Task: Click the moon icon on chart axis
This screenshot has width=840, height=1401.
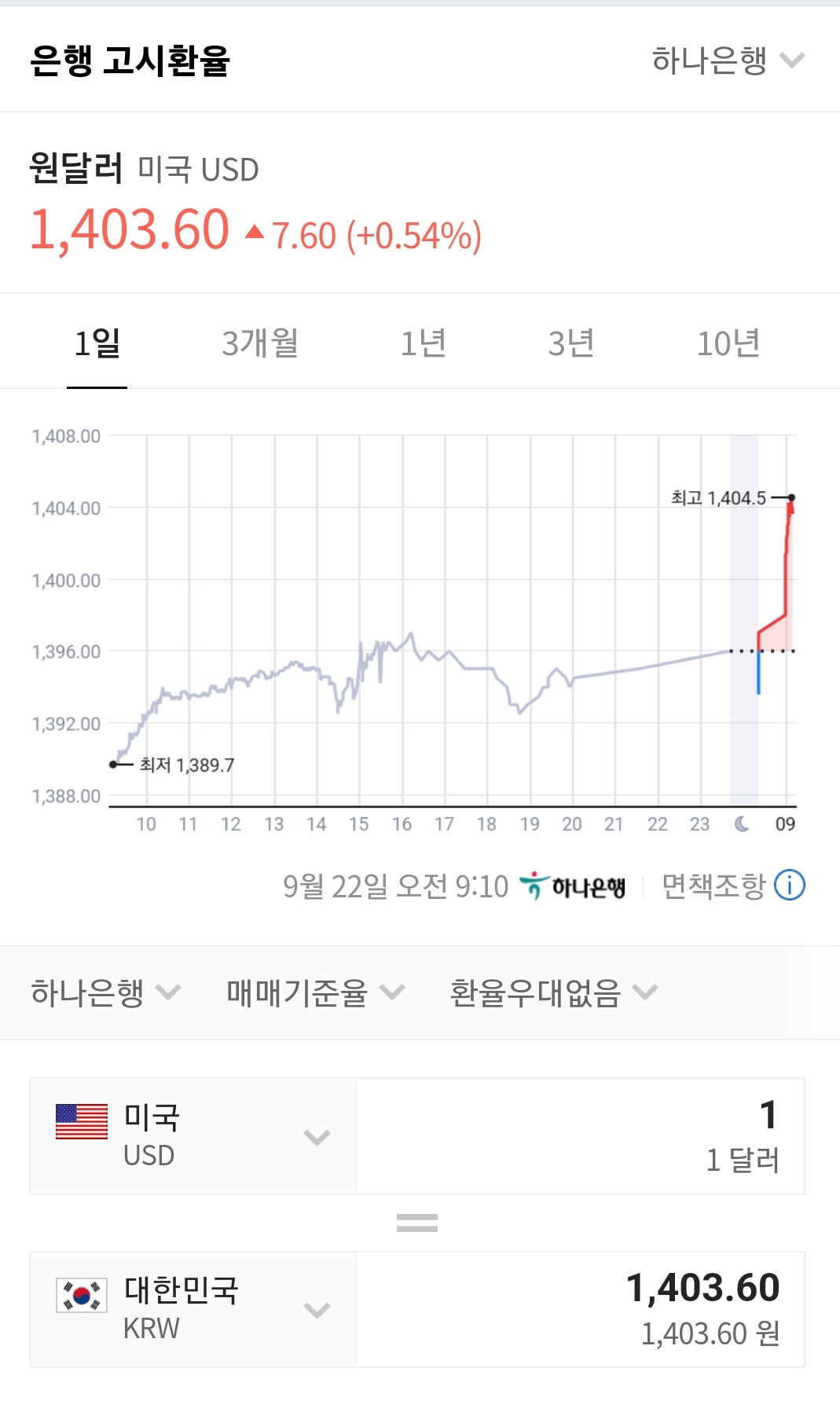Action: (x=742, y=823)
